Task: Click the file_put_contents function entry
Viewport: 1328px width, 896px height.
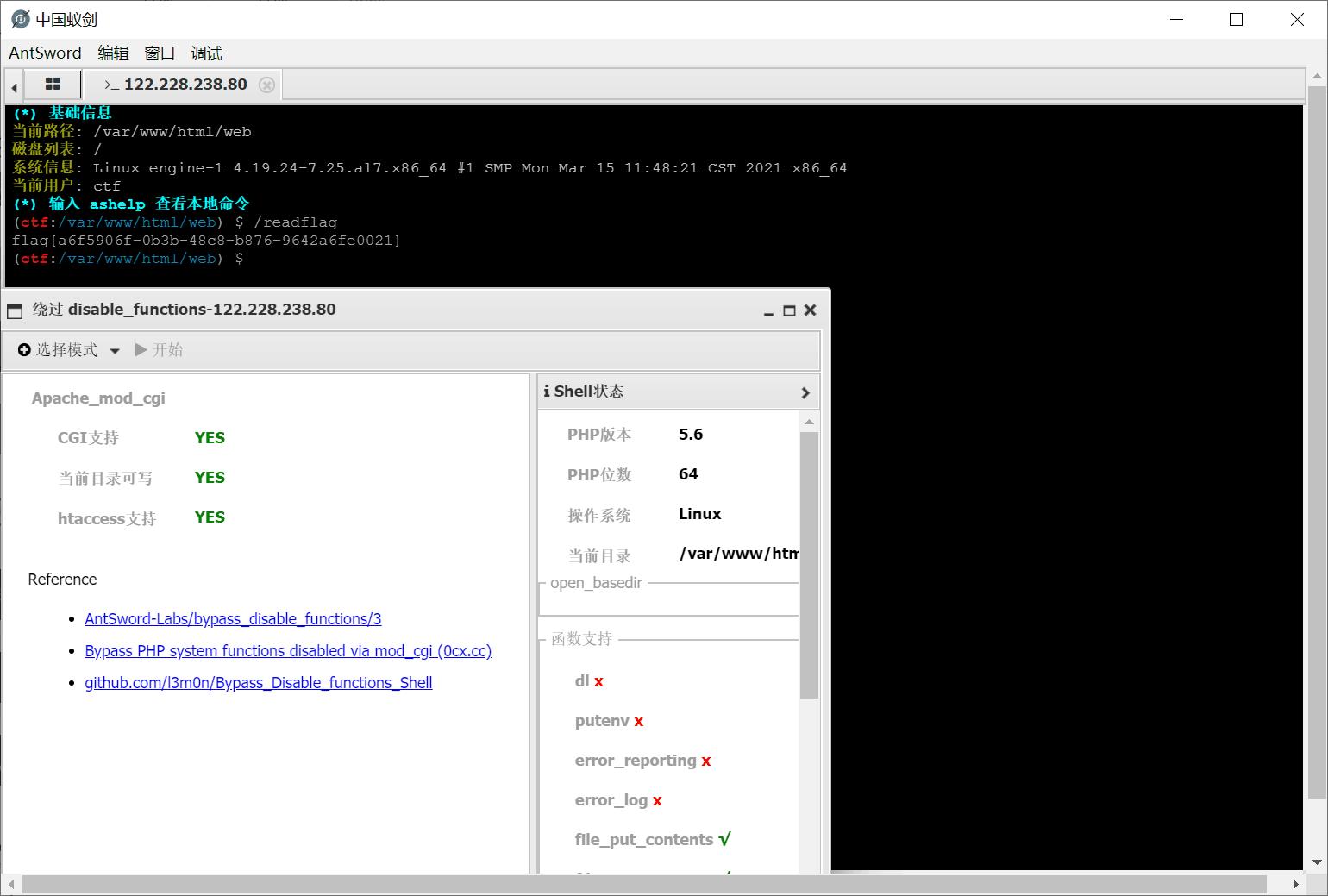Action: pos(653,840)
